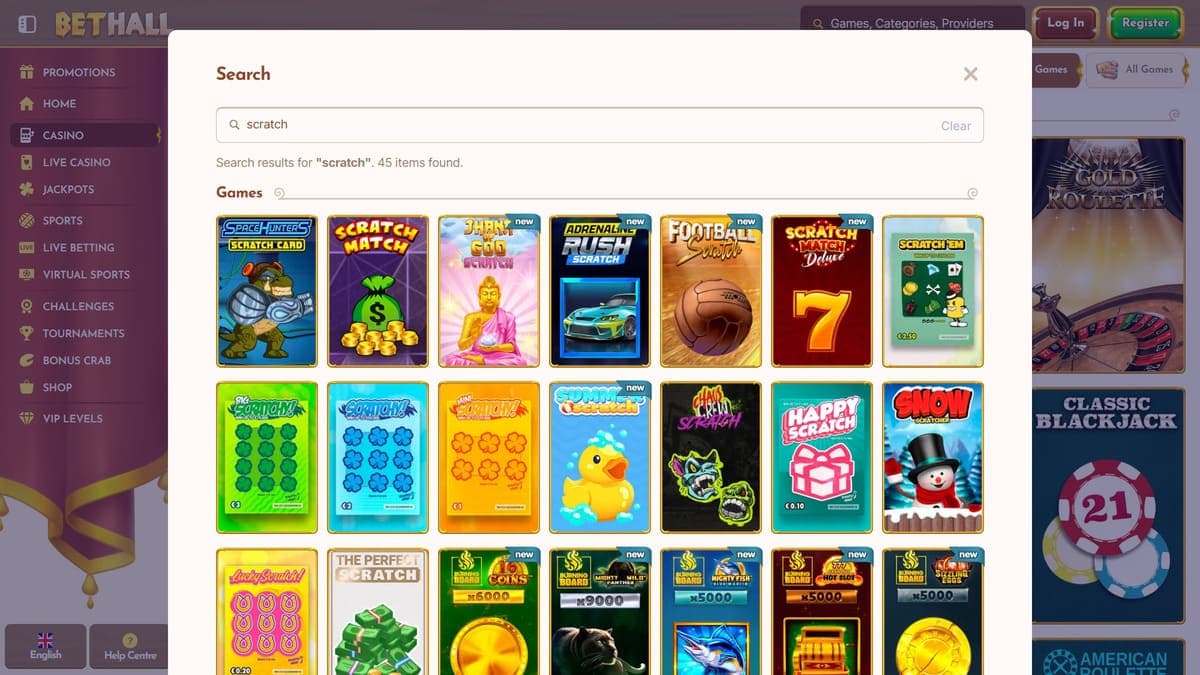Close the Search dialog with the X

pyautogui.click(x=970, y=74)
